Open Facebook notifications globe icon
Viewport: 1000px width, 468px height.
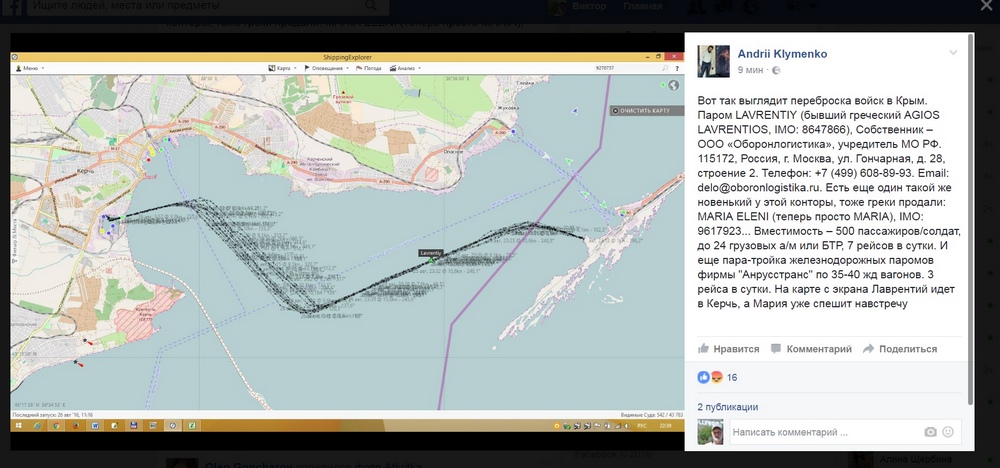(x=753, y=6)
